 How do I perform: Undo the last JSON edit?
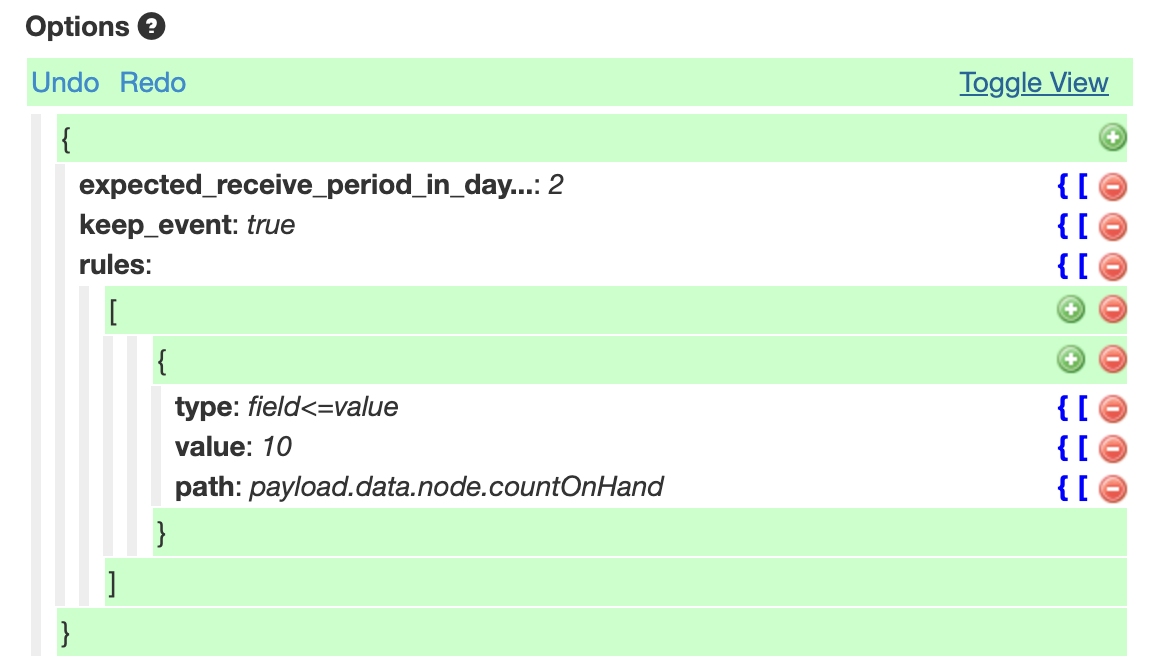coord(65,83)
